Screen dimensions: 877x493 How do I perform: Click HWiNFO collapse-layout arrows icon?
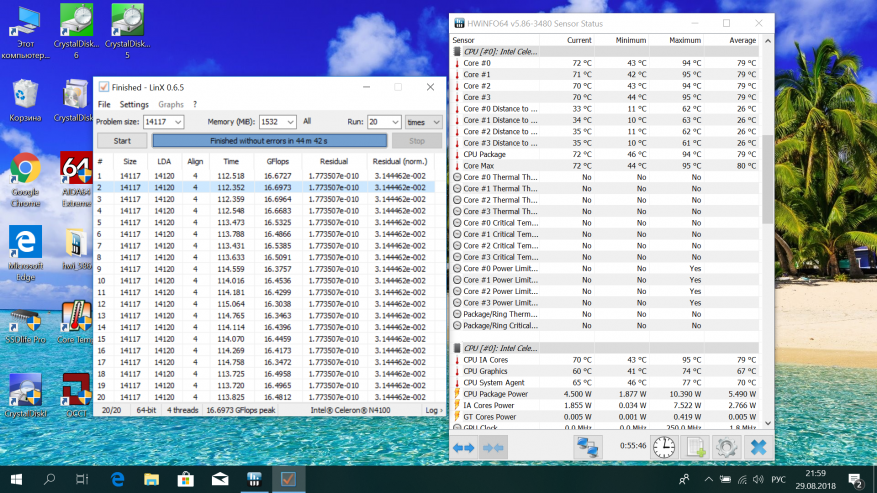click(493, 447)
